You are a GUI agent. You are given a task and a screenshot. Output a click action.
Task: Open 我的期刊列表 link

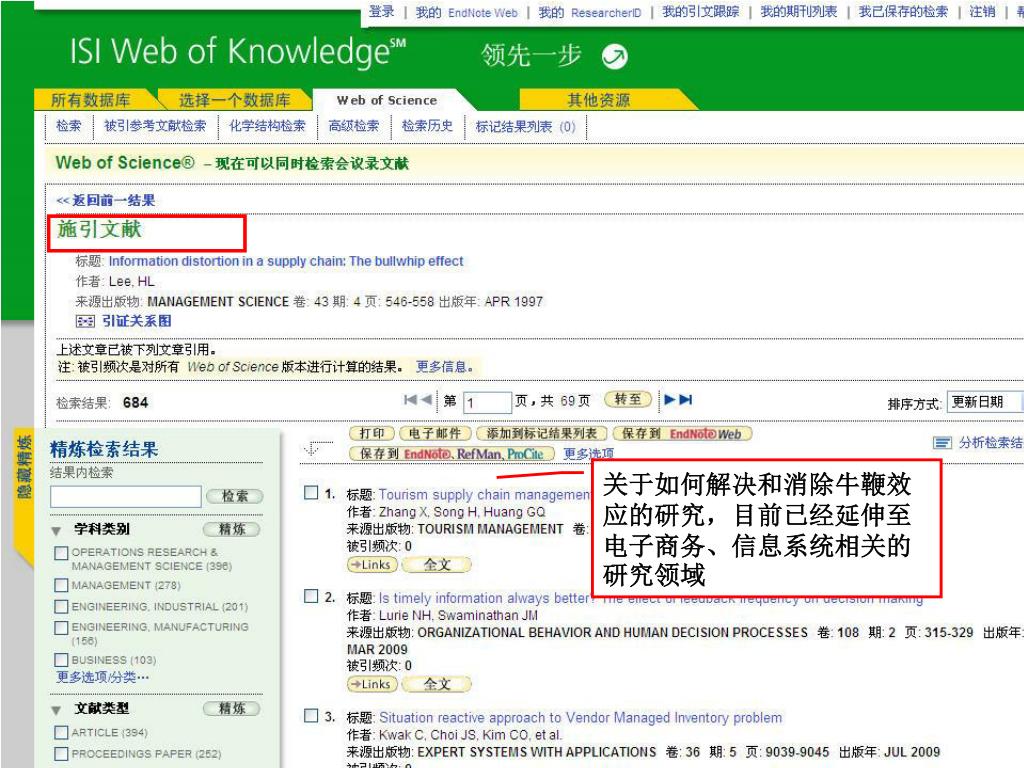[x=799, y=11]
